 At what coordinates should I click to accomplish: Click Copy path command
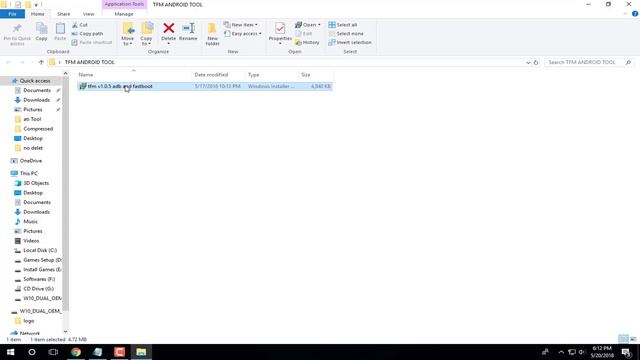click(x=87, y=33)
